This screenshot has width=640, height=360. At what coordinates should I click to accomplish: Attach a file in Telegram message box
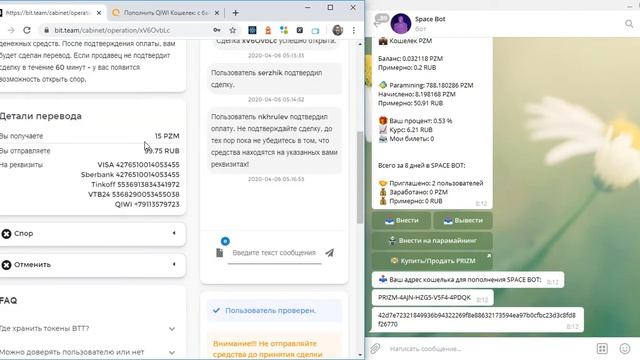tap(375, 349)
